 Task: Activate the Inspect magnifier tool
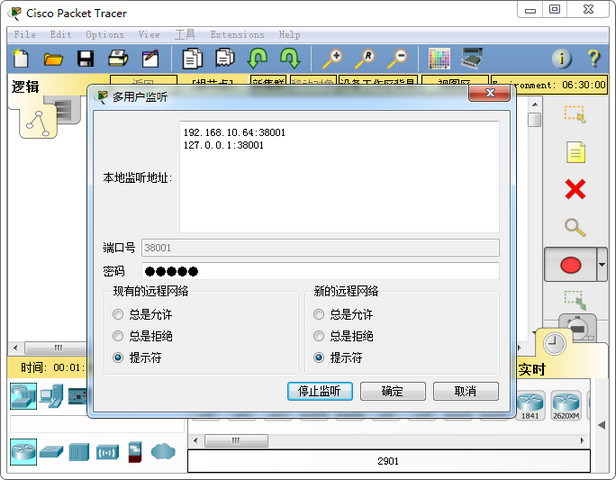coord(575,227)
